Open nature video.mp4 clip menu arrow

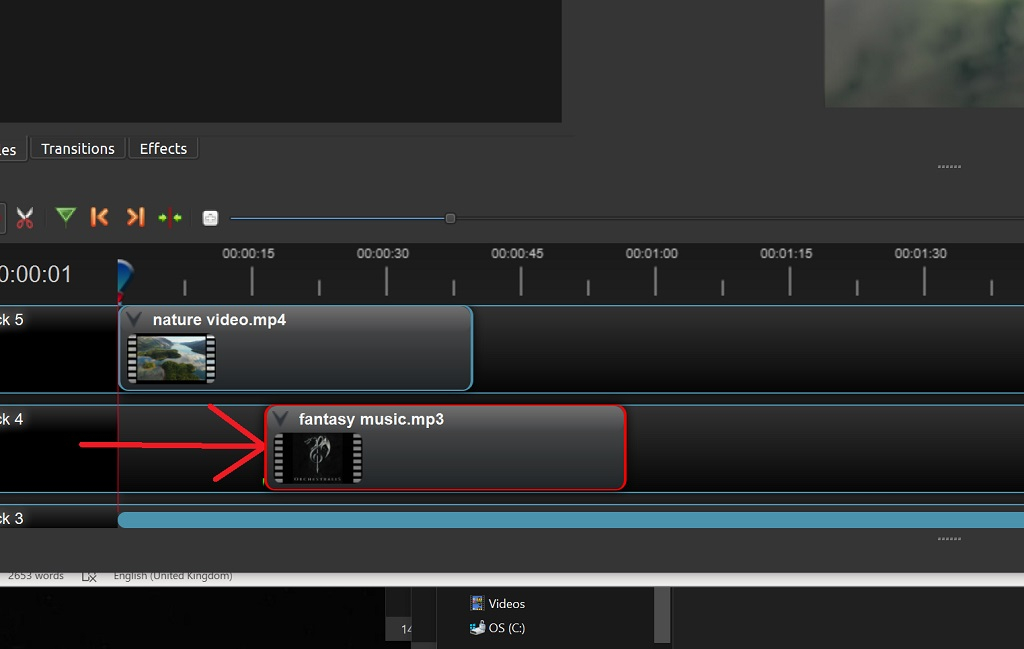pyautogui.click(x=134, y=319)
